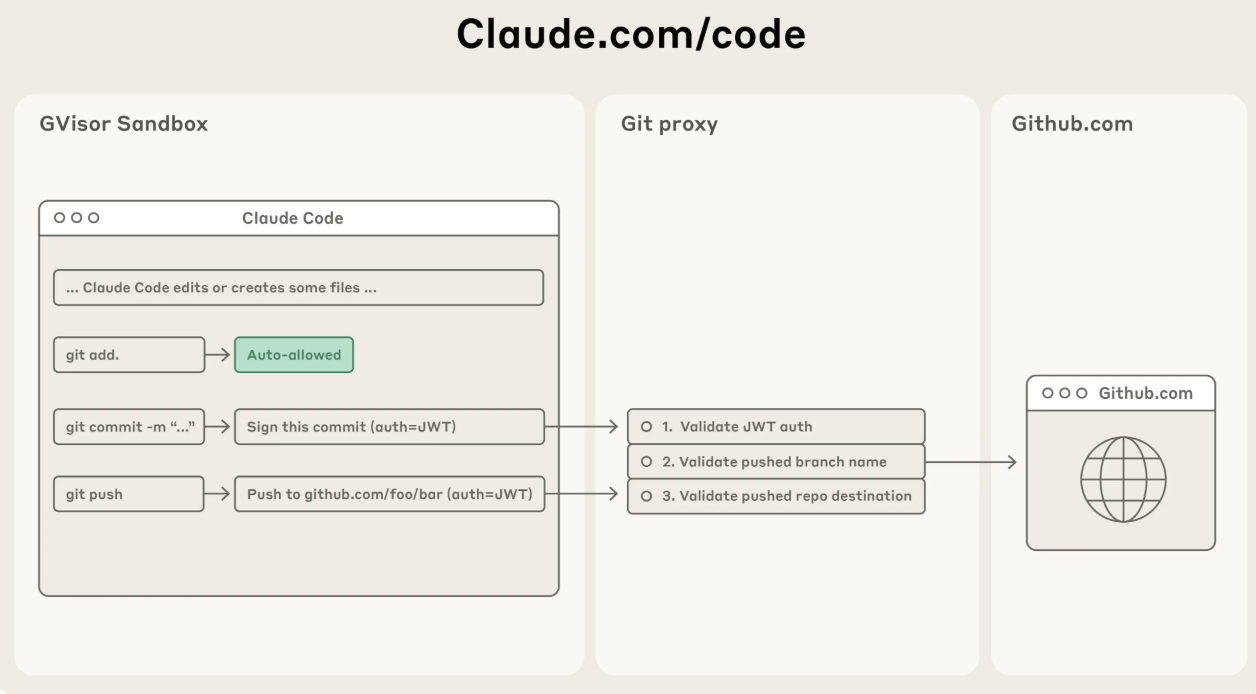Click the arrow after git push box
Screen dimensions: 1256x694
click(x=219, y=494)
